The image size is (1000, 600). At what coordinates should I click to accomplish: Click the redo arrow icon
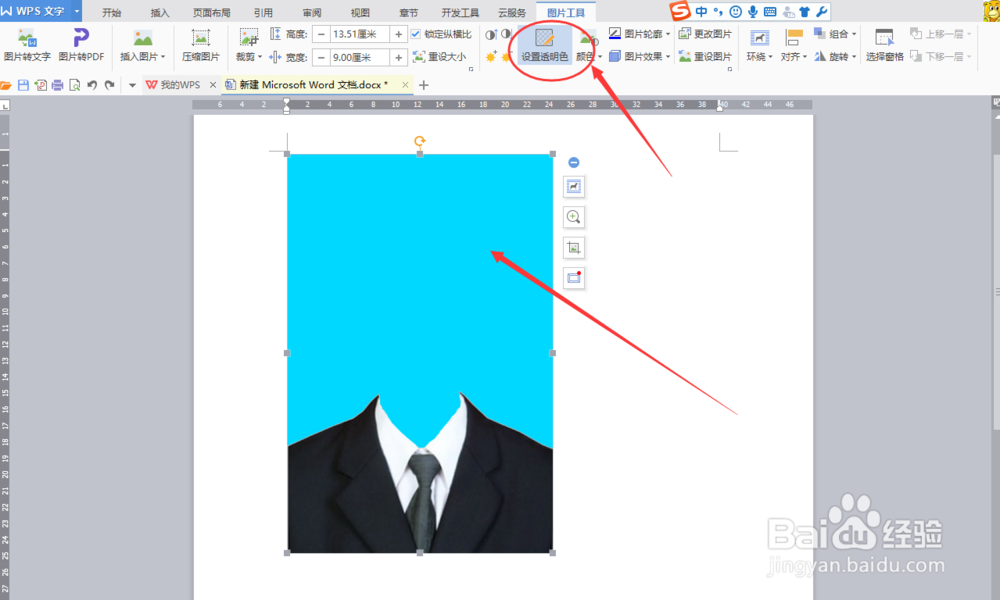110,85
